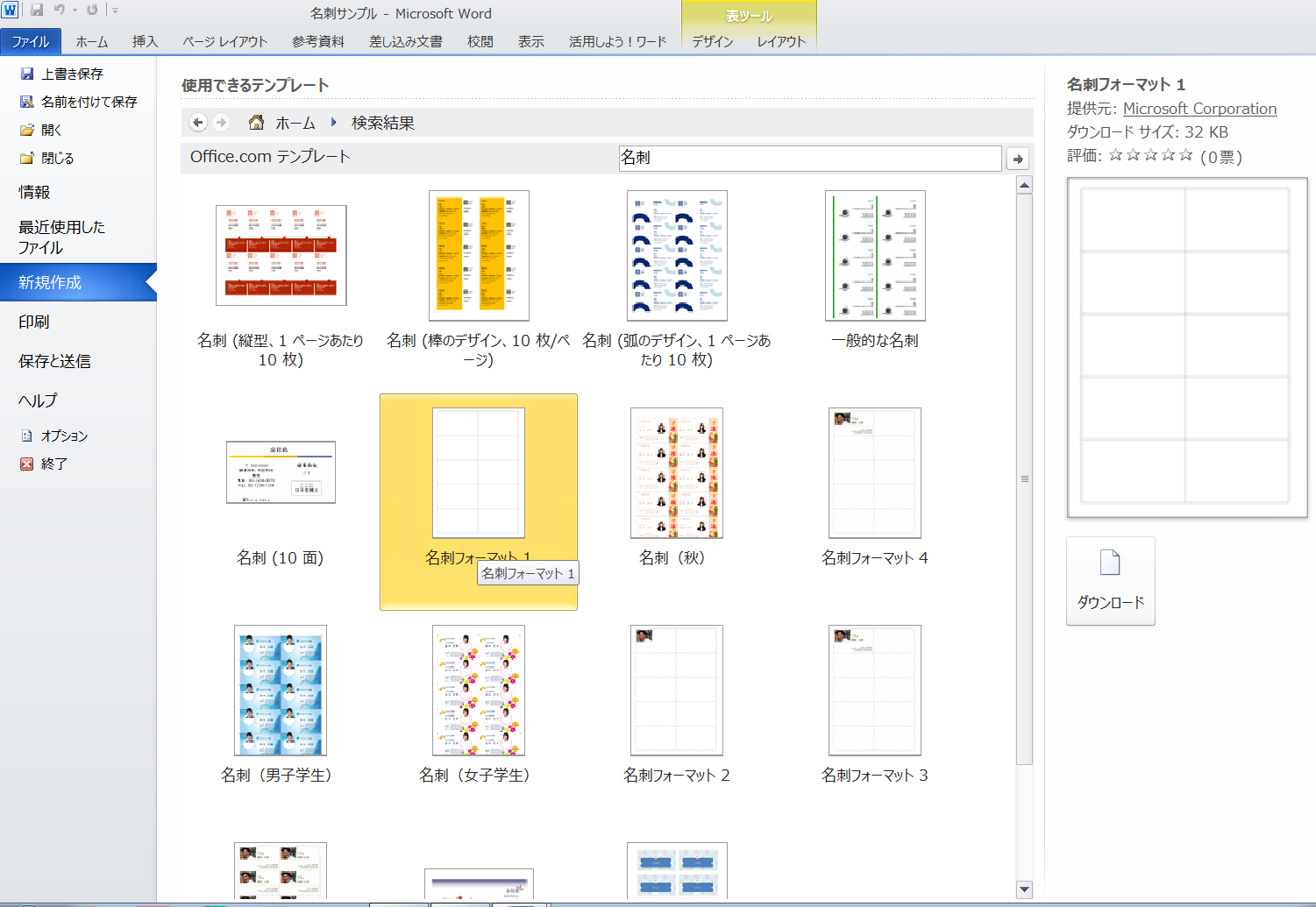
Task: Select 情報 in the backstage sidebar
Action: (x=35, y=192)
